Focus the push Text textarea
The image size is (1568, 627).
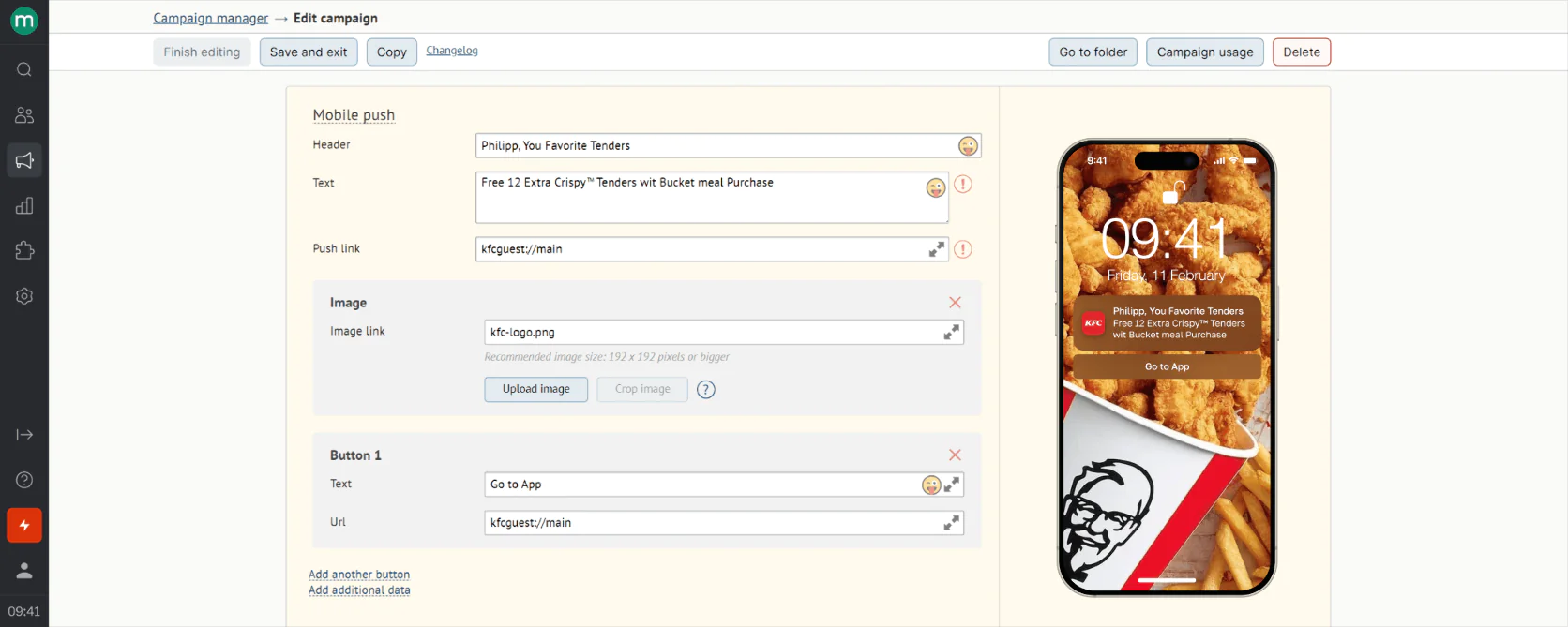point(713,198)
